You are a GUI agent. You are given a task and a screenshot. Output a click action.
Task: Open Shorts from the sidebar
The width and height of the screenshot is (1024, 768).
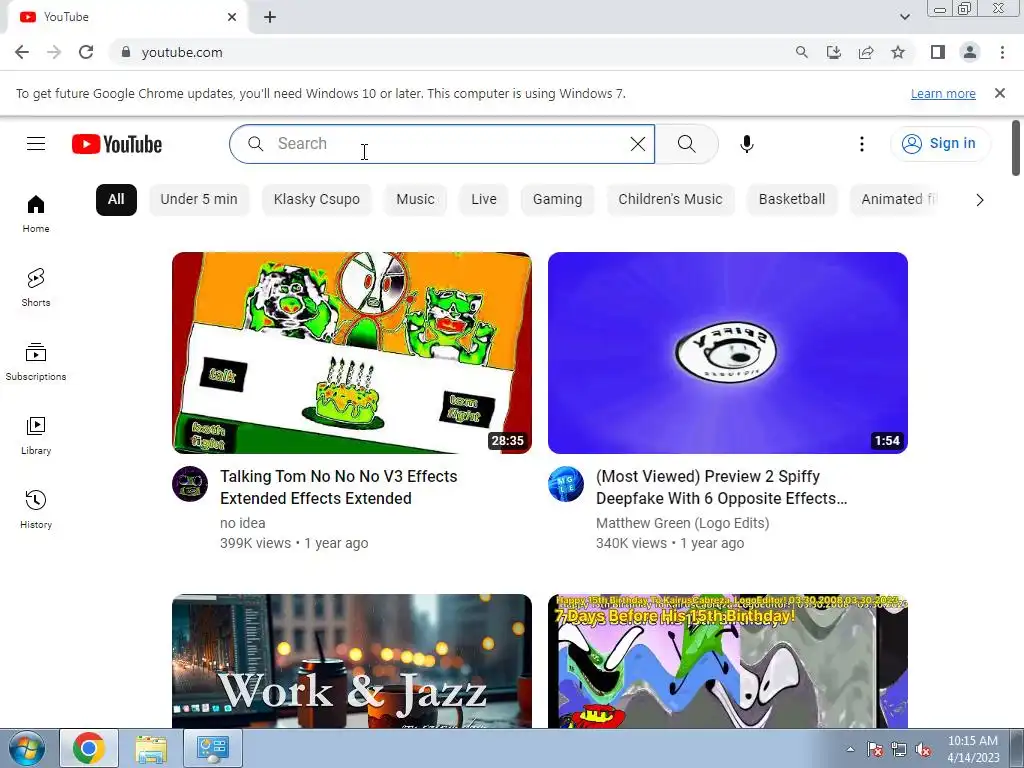click(36, 288)
